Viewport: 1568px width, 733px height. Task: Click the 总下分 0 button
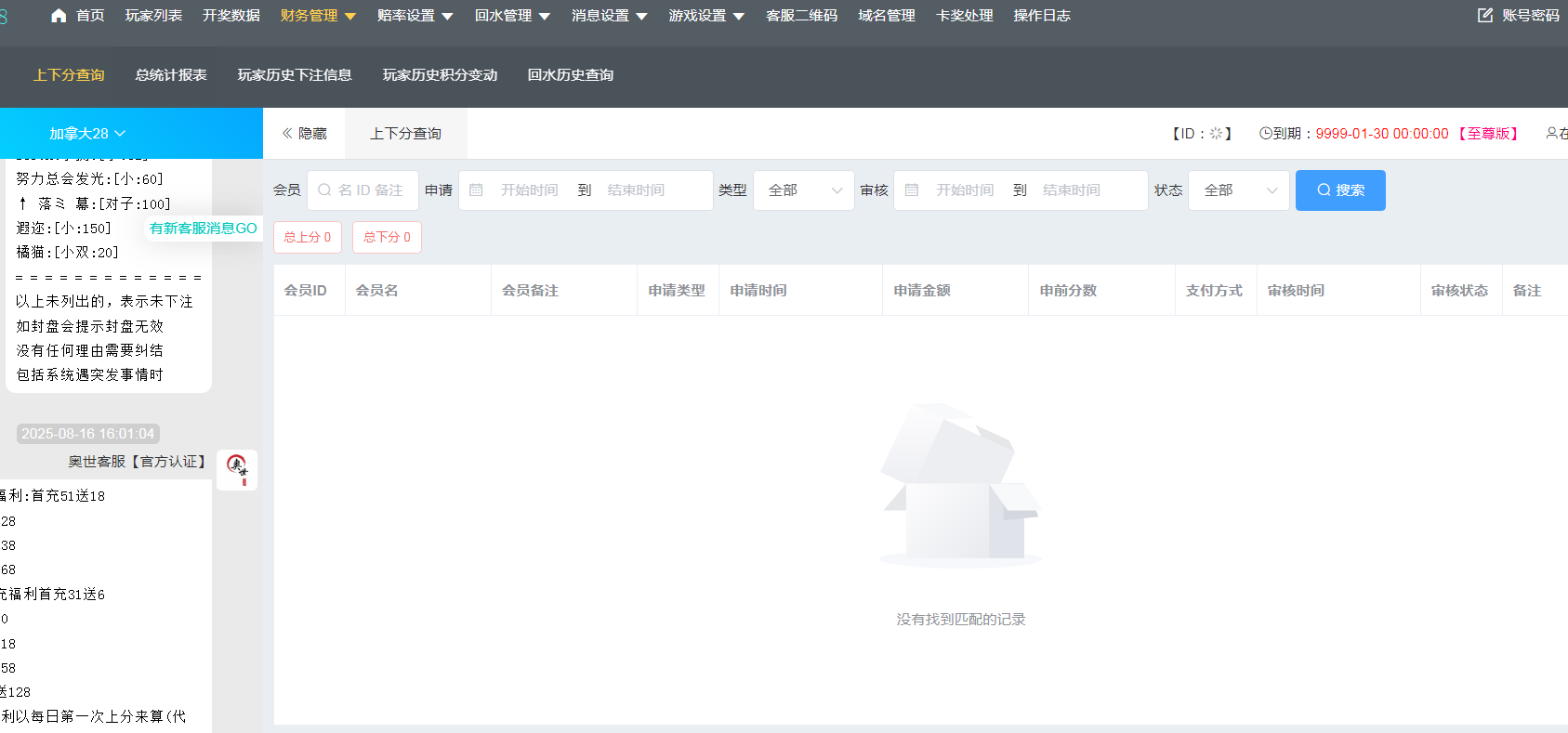point(387,238)
